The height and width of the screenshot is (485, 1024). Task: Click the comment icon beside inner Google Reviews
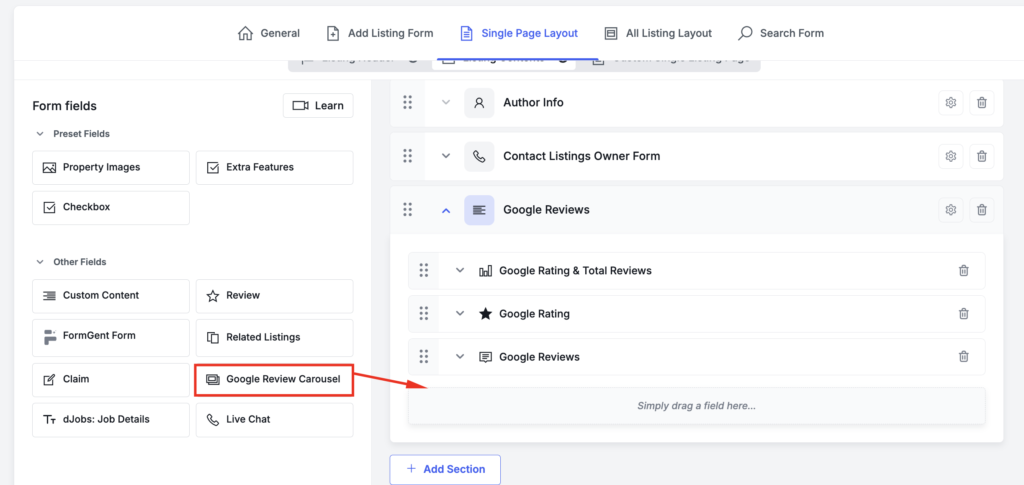pos(485,357)
